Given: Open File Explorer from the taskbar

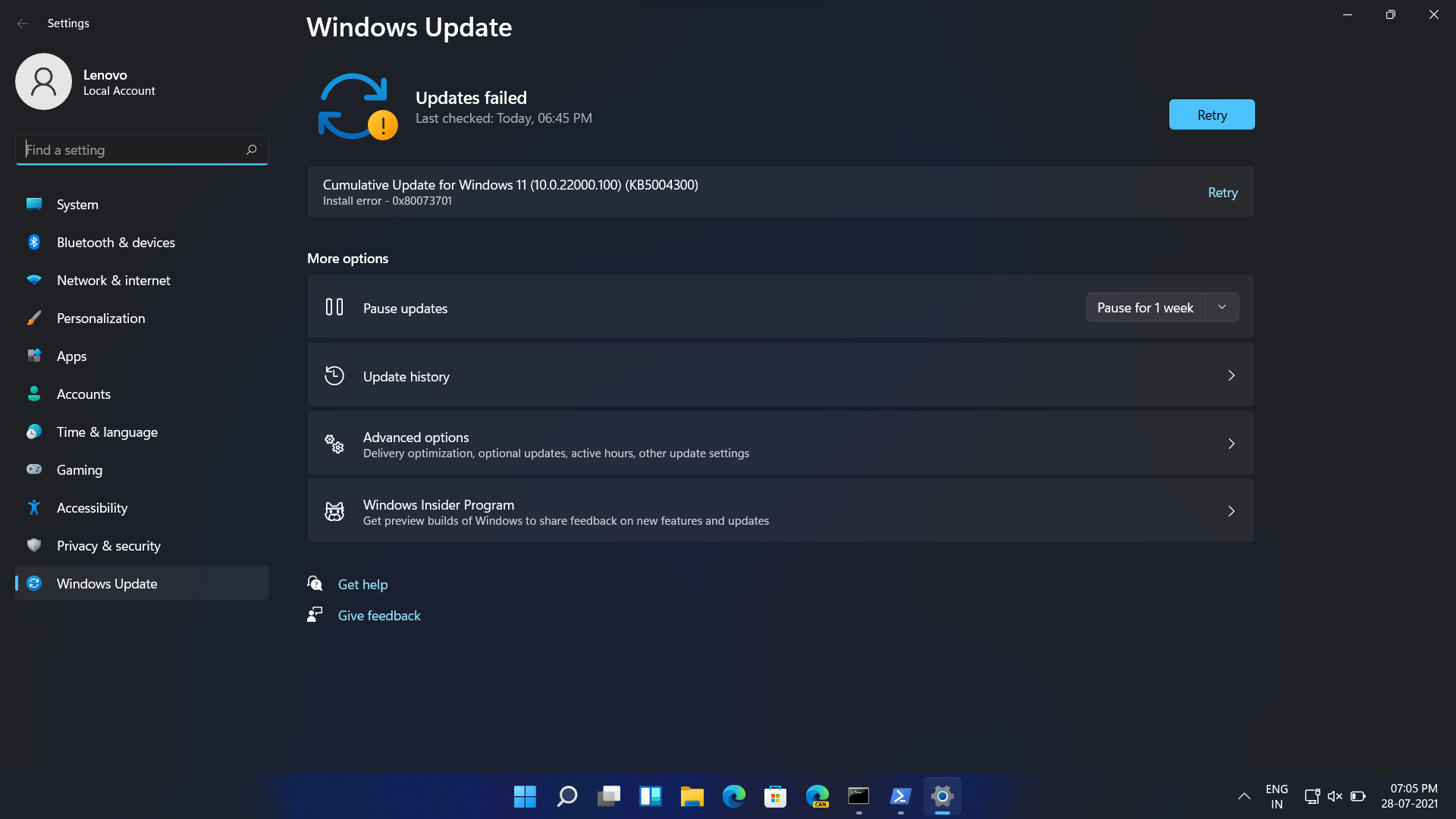Looking at the screenshot, I should point(692,796).
